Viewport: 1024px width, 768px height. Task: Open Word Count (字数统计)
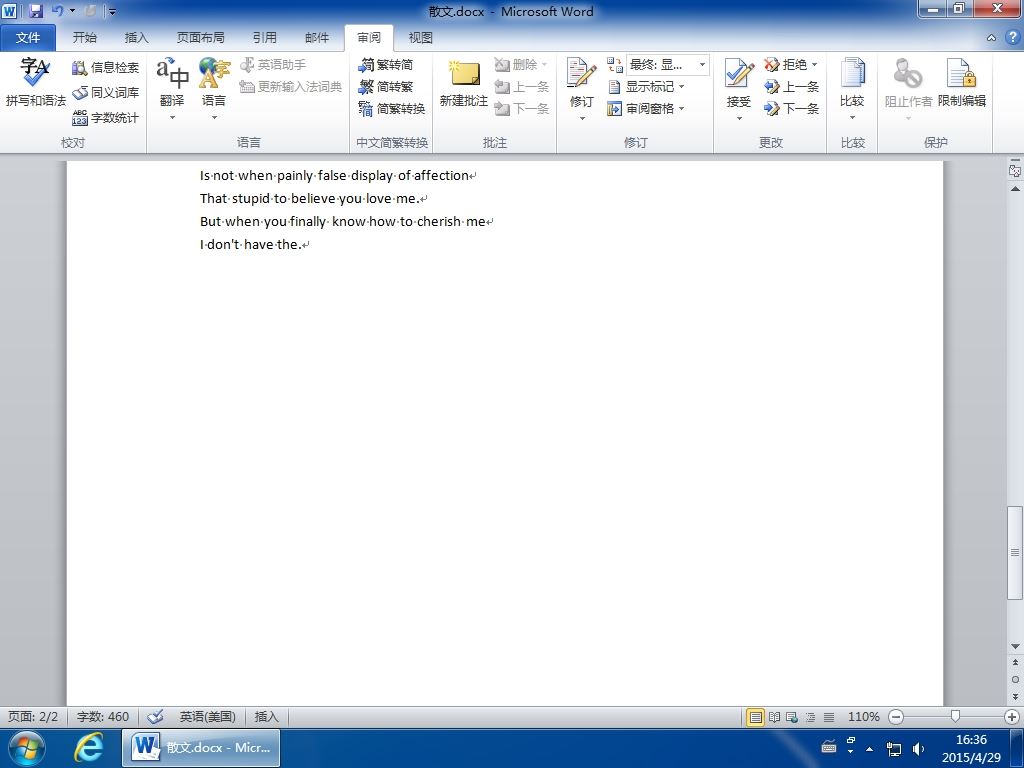pos(105,118)
